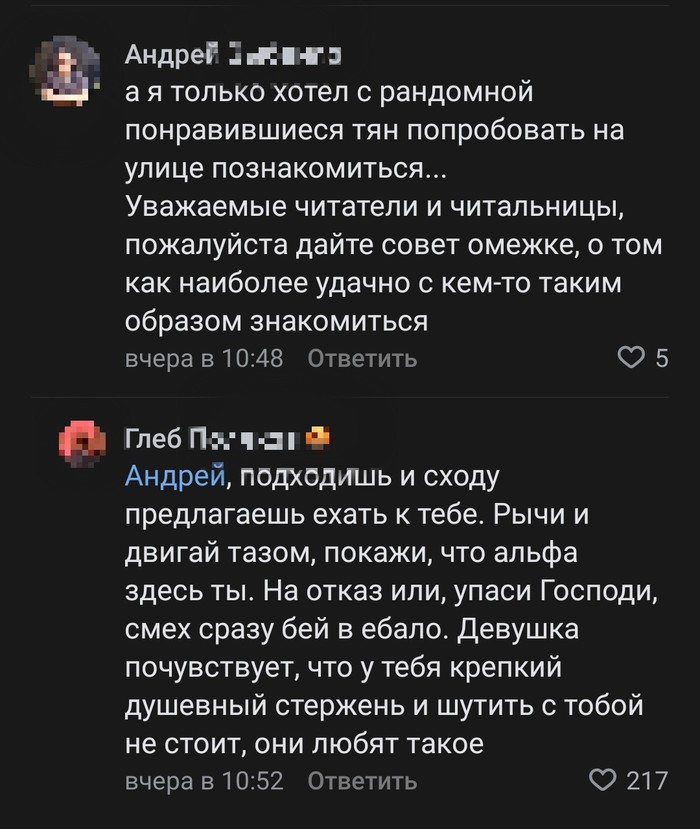Click the like count showing 5
This screenshot has height=829, width=700.
661,358
